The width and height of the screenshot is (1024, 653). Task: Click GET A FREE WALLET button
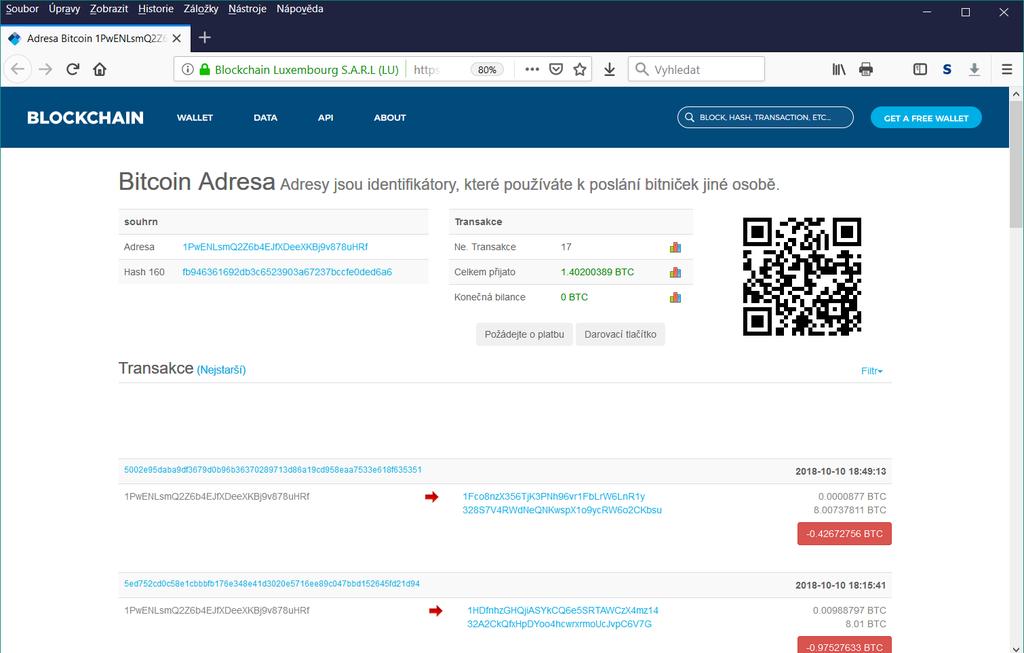click(926, 118)
